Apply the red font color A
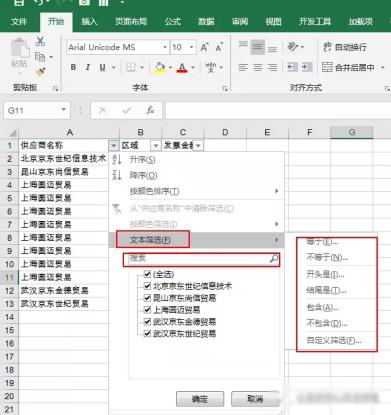This screenshot has width=391, height=415. [x=182, y=67]
